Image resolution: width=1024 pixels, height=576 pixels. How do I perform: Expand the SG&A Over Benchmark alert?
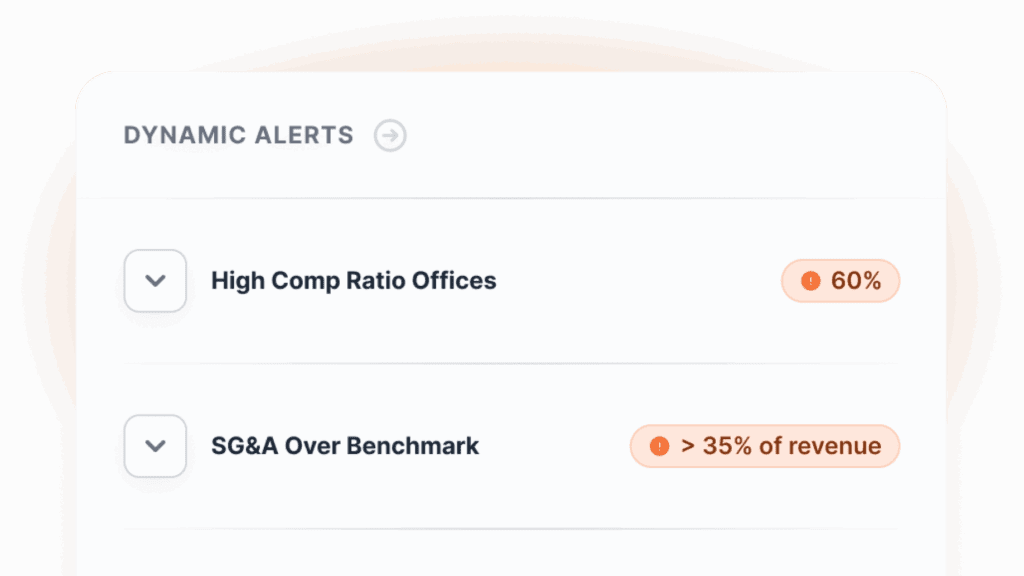click(155, 446)
